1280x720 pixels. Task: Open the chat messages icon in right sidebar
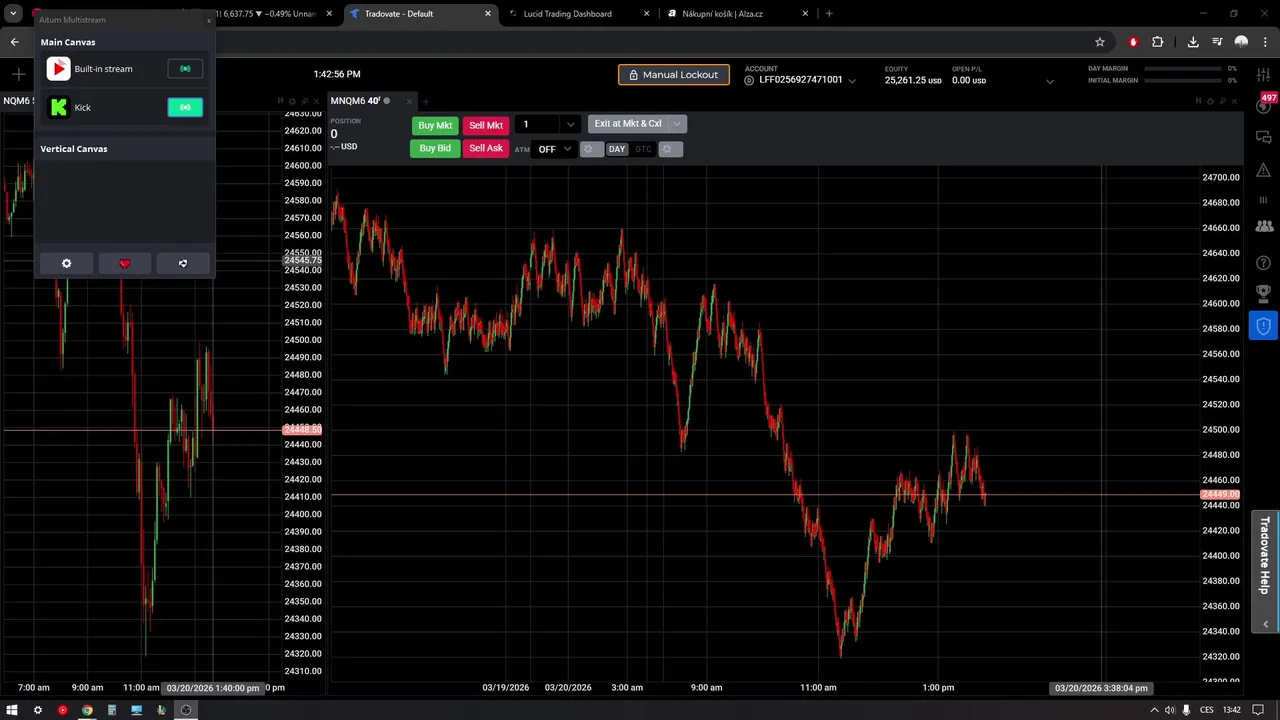click(x=1264, y=137)
